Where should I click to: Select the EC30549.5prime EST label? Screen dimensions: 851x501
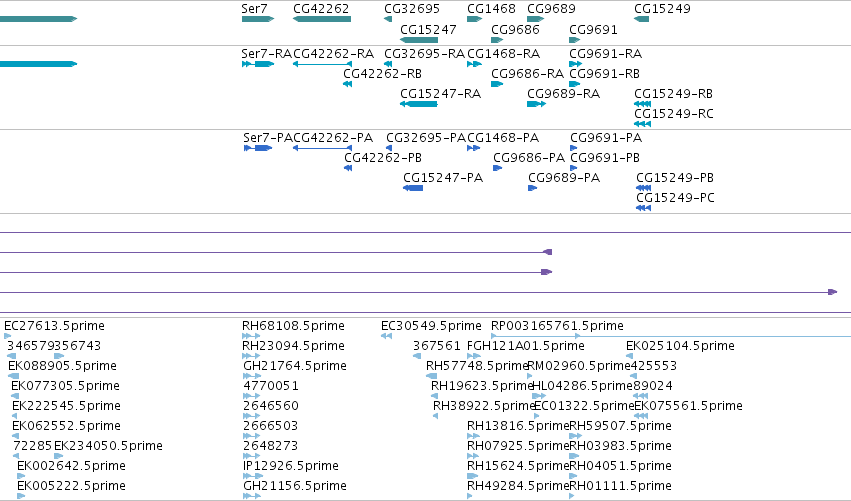(431, 326)
